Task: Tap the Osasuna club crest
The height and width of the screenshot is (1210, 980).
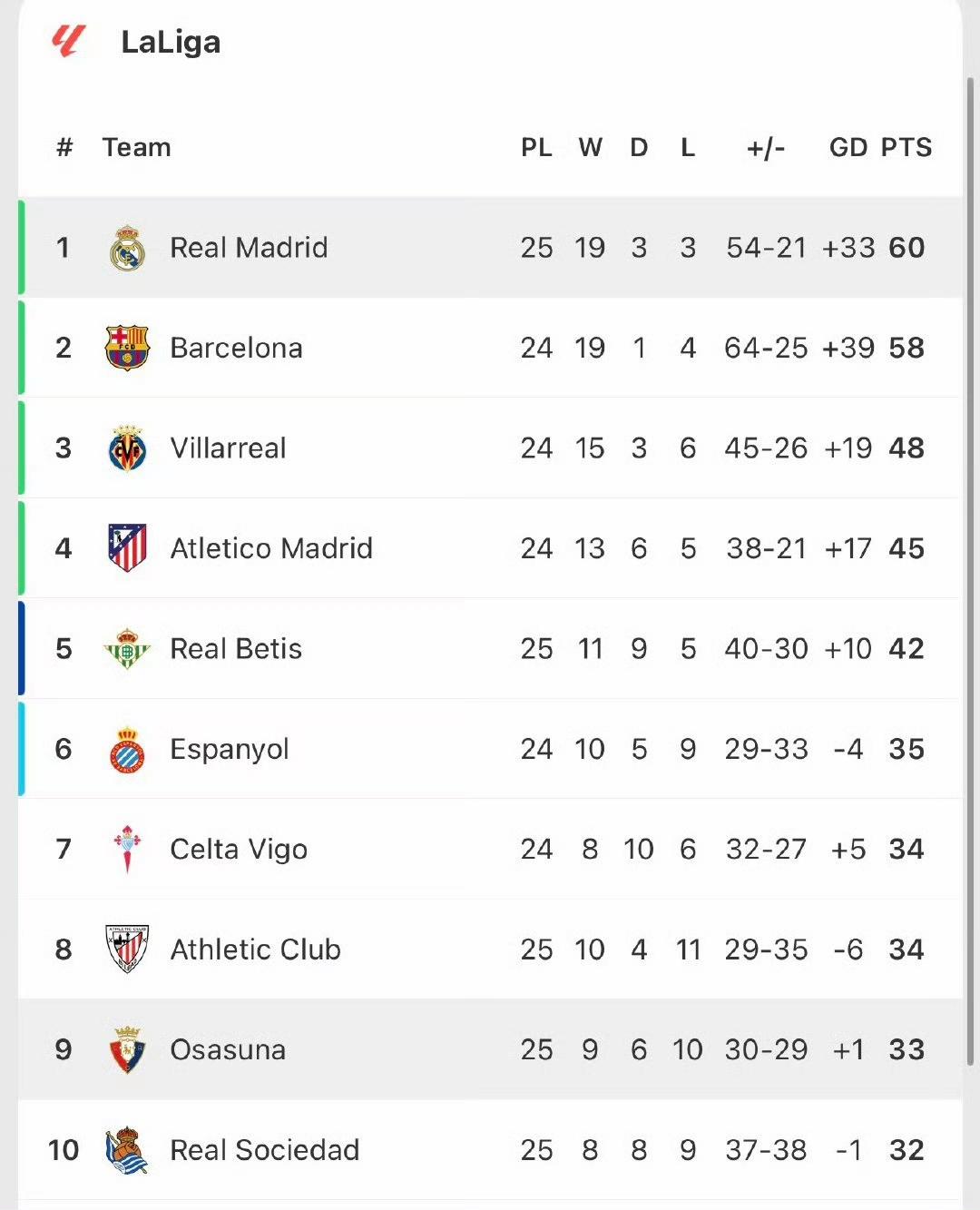Action: [127, 1050]
